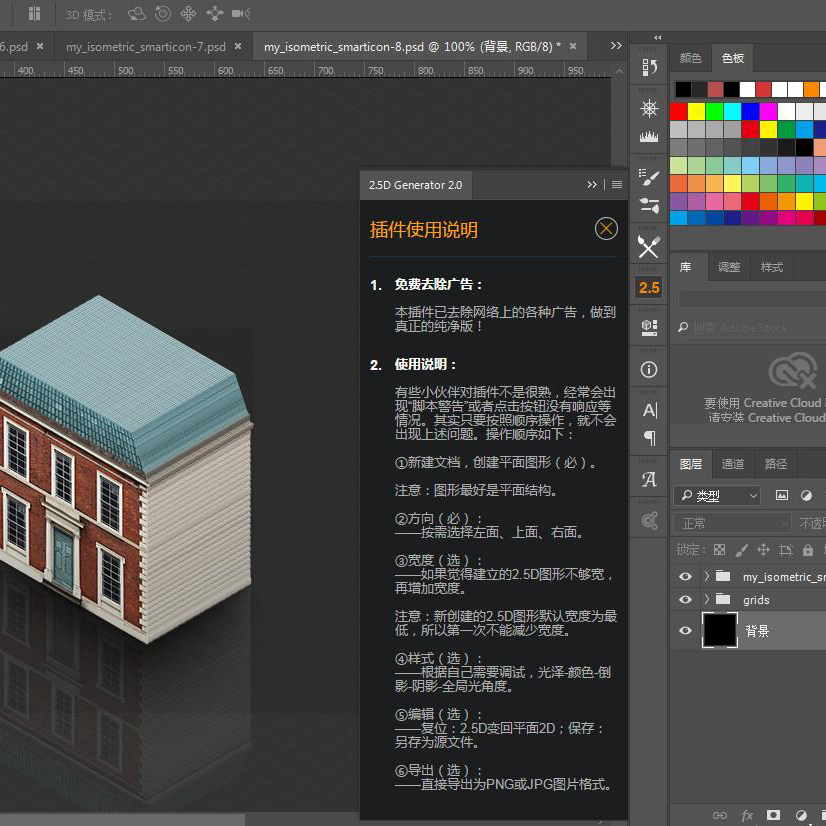826x826 pixels.
Task: Click the Histogram panel icon
Action: 649,136
